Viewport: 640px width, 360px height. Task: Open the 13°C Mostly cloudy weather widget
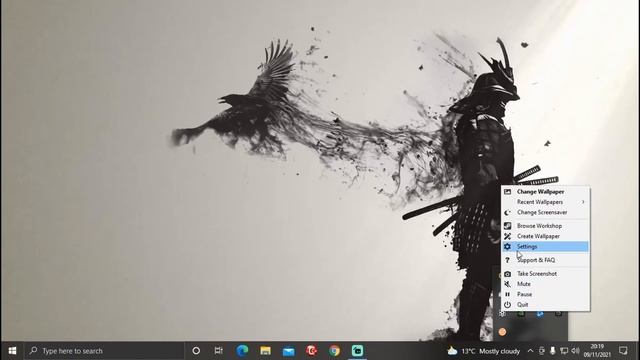484,351
